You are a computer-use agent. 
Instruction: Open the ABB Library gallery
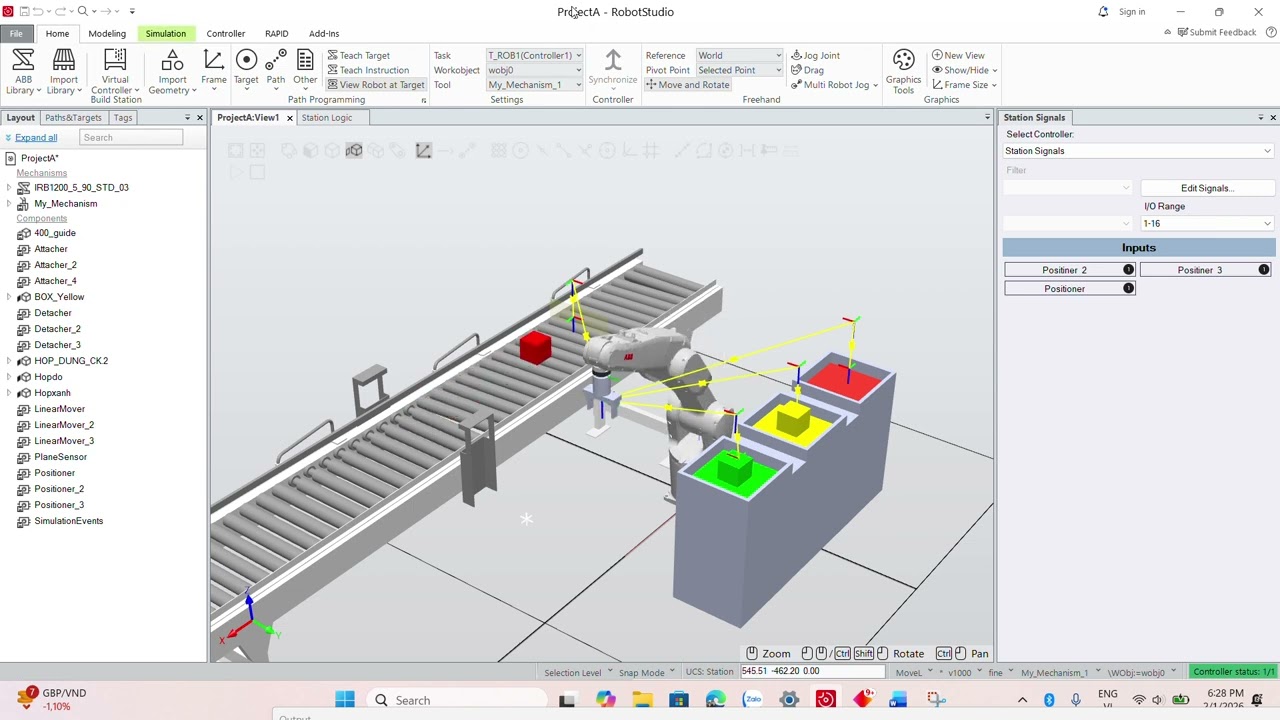(23, 72)
